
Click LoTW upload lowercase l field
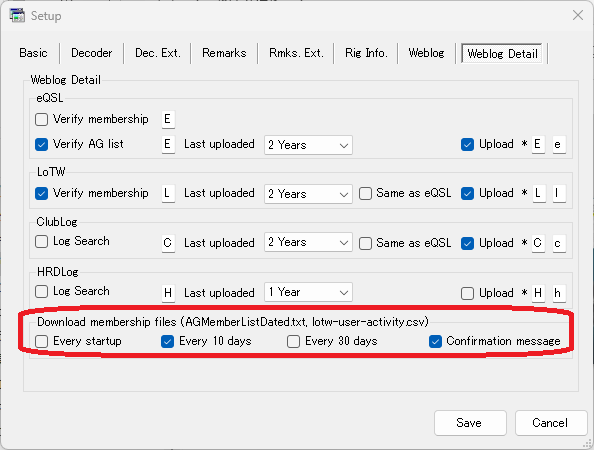(x=559, y=193)
